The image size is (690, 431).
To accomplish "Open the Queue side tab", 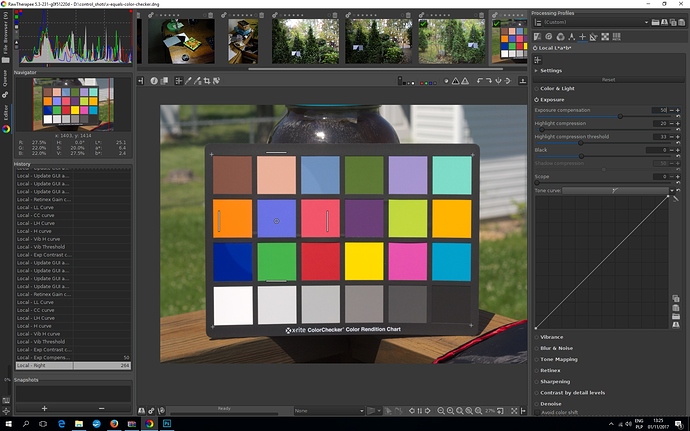I will pyautogui.click(x=5, y=84).
